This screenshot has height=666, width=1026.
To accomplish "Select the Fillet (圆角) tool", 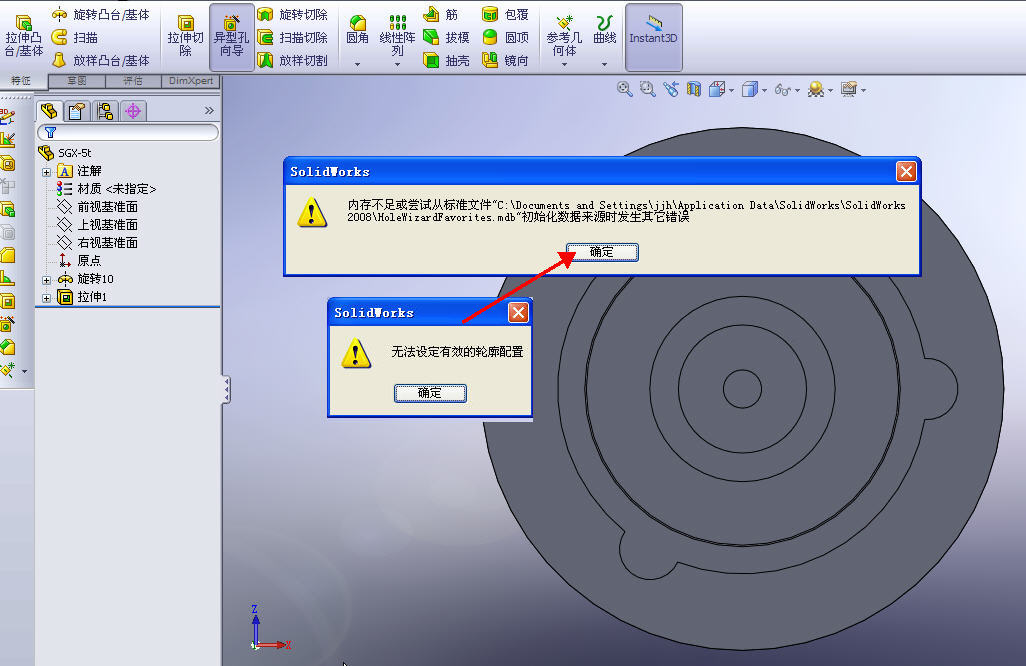I will 356,30.
